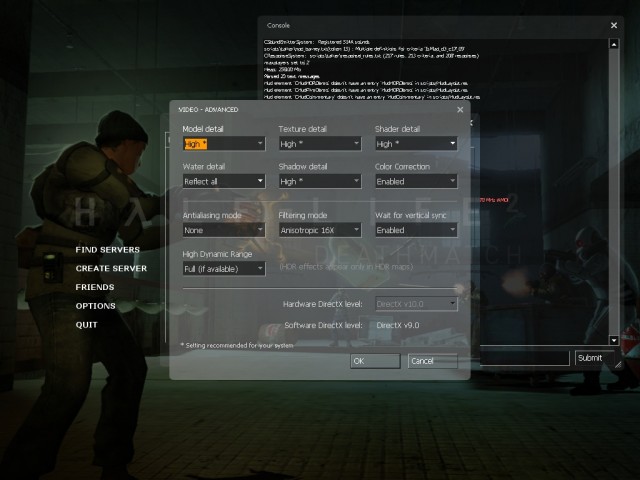Open the High Dynamic Range dropdown
The width and height of the screenshot is (640, 480).
(x=224, y=269)
